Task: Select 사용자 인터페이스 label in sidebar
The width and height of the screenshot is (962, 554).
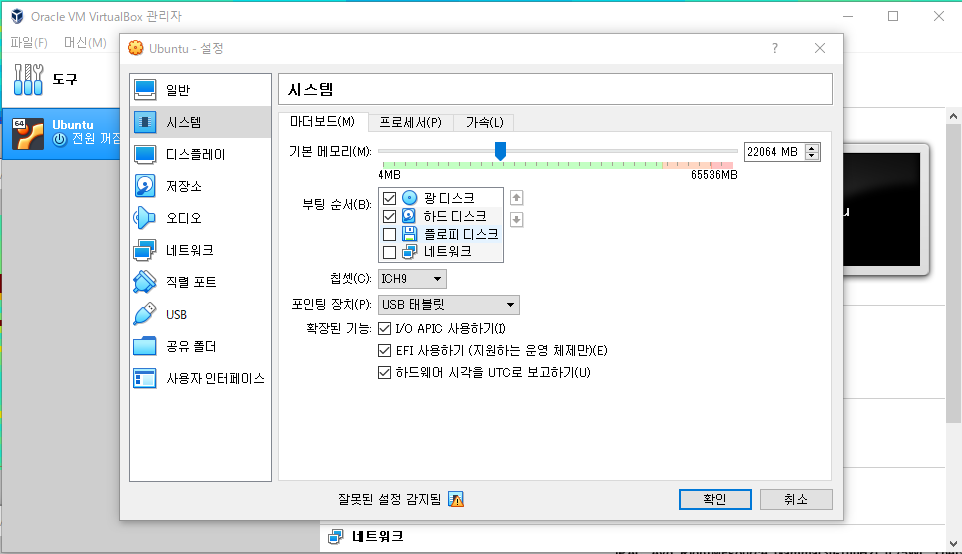Action: coord(215,378)
